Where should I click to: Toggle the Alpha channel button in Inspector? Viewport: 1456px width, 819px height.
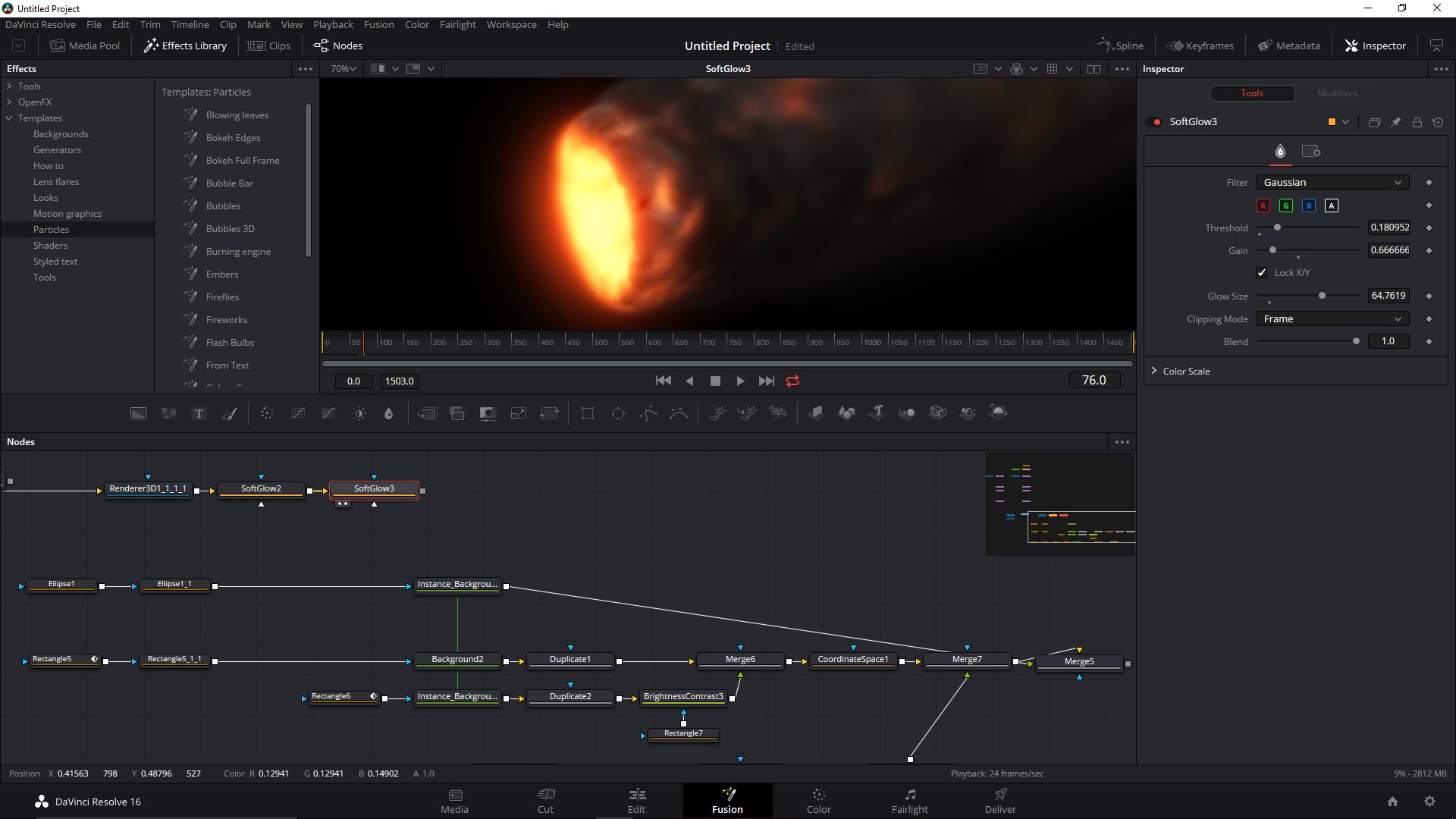pos(1331,205)
